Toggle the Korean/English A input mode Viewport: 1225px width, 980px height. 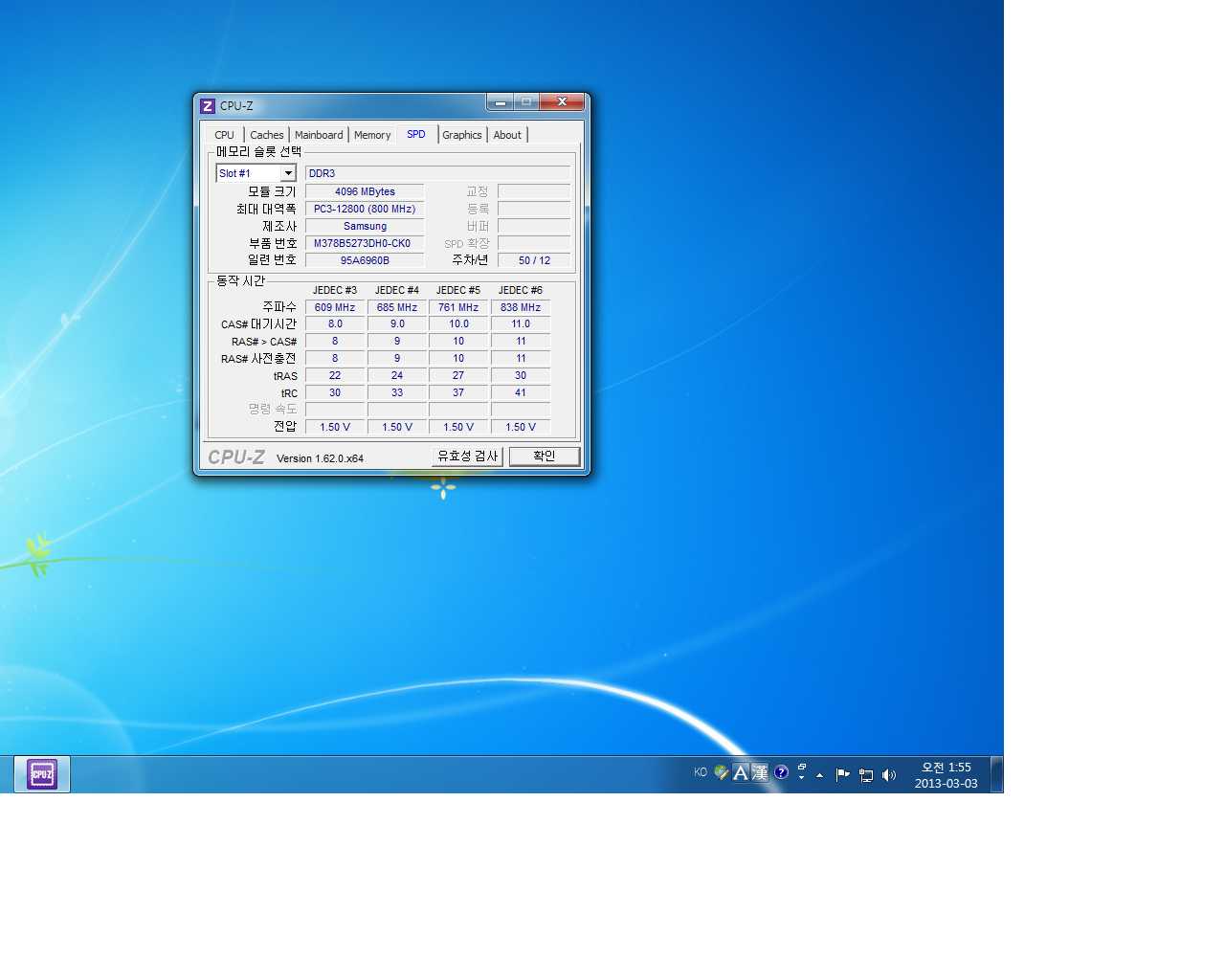coord(741,772)
